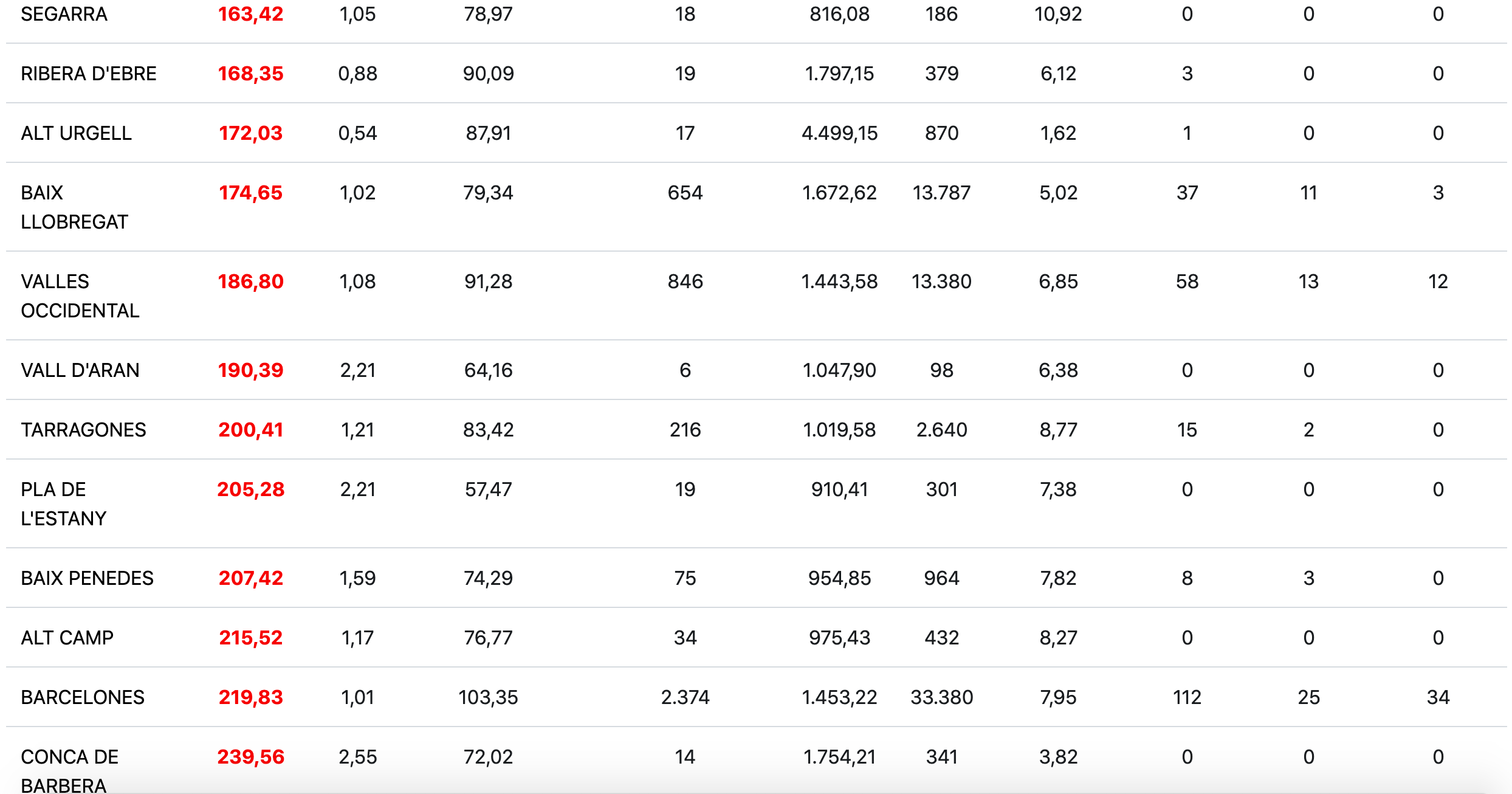Select the BAIX LLOBREGAT row label
The image size is (1512, 794).
pyautogui.click(x=74, y=207)
